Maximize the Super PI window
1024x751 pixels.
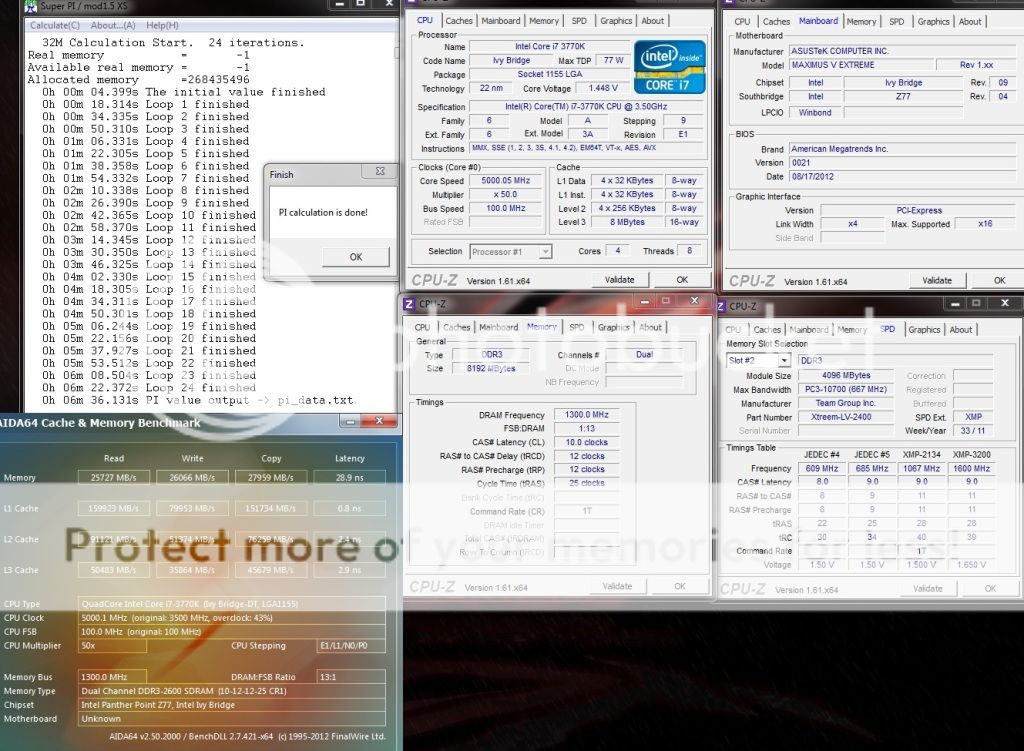(x=362, y=7)
